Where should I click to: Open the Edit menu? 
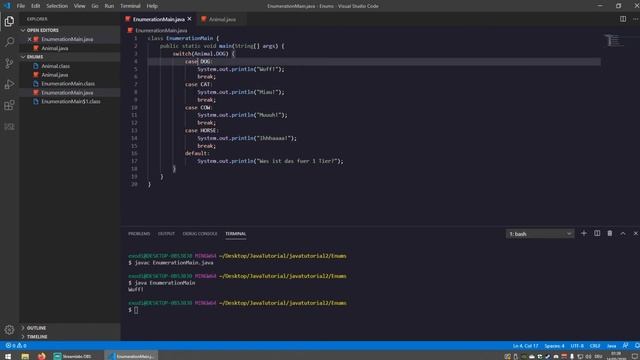(x=36, y=6)
